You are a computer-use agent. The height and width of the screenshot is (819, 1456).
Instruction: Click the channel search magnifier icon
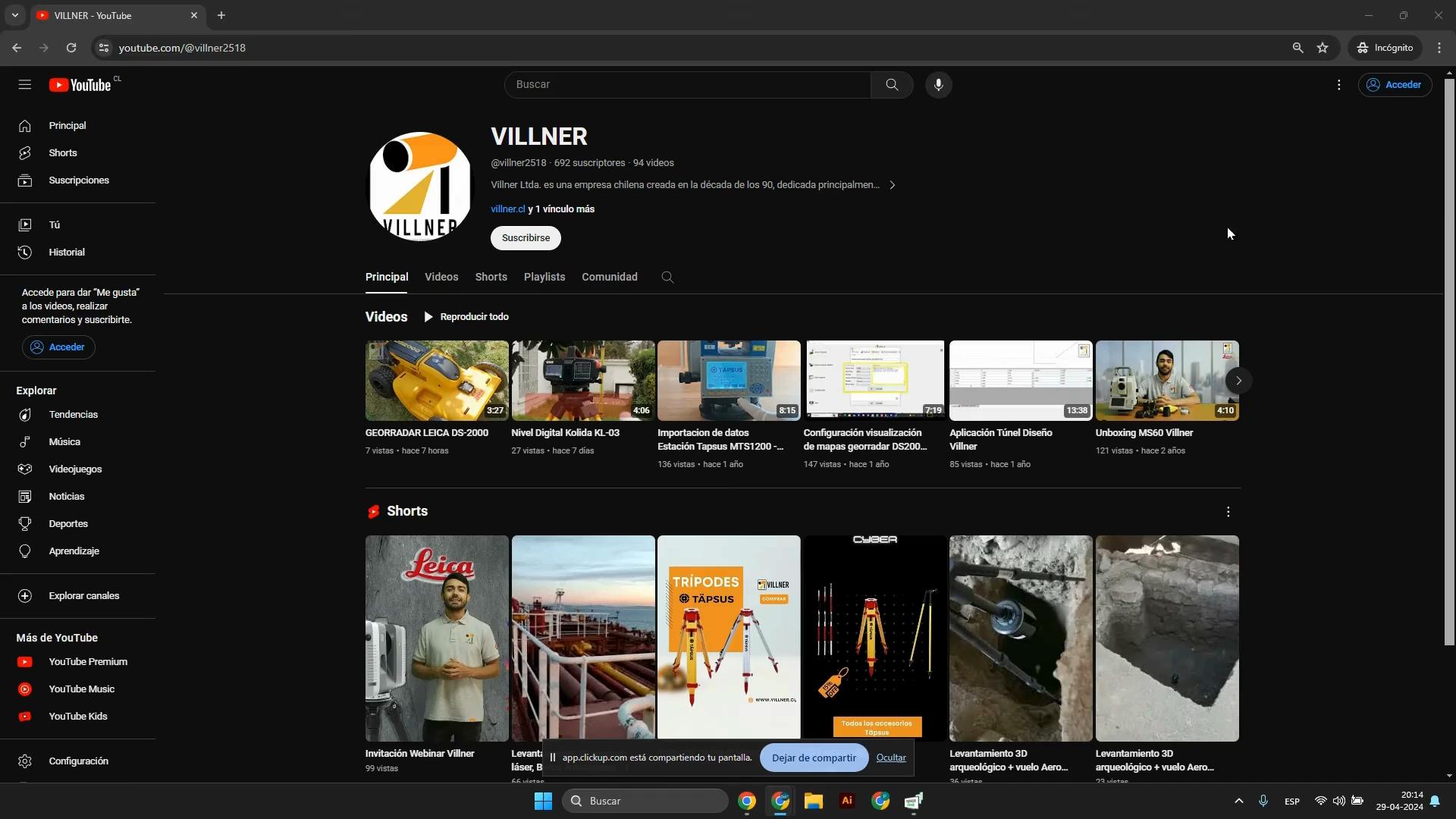pyautogui.click(x=667, y=277)
